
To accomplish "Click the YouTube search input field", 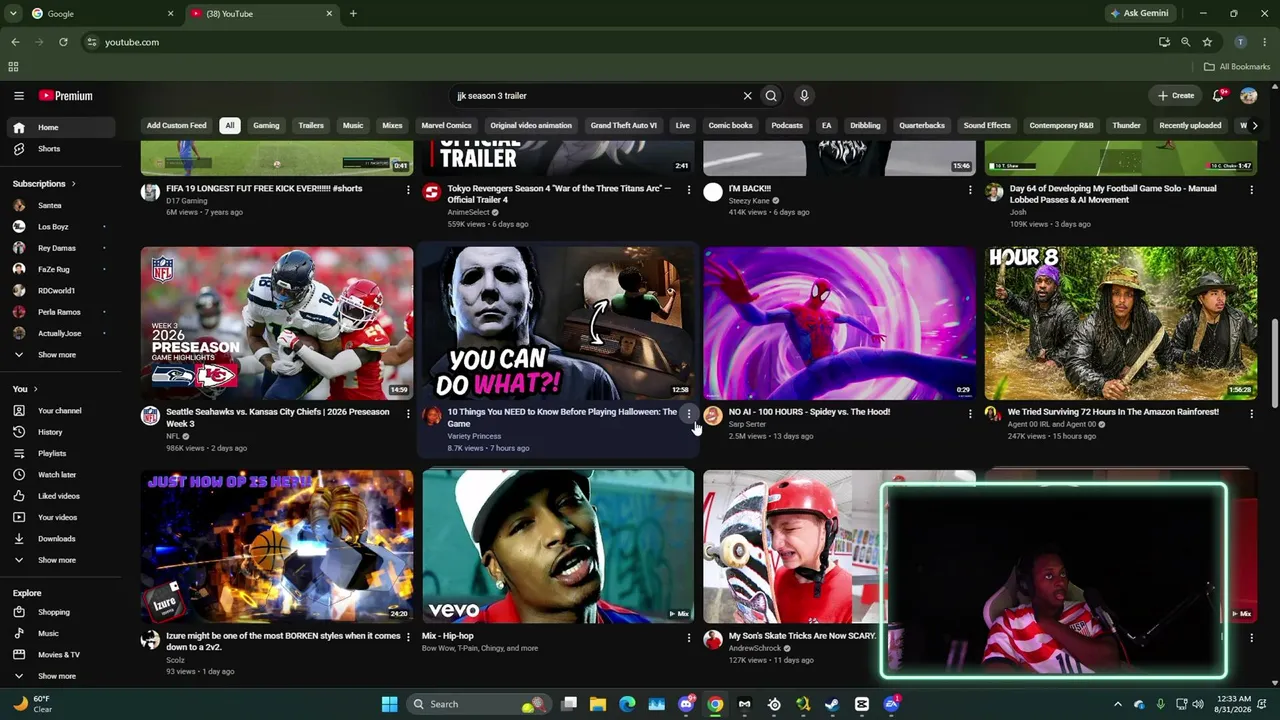I will point(597,96).
